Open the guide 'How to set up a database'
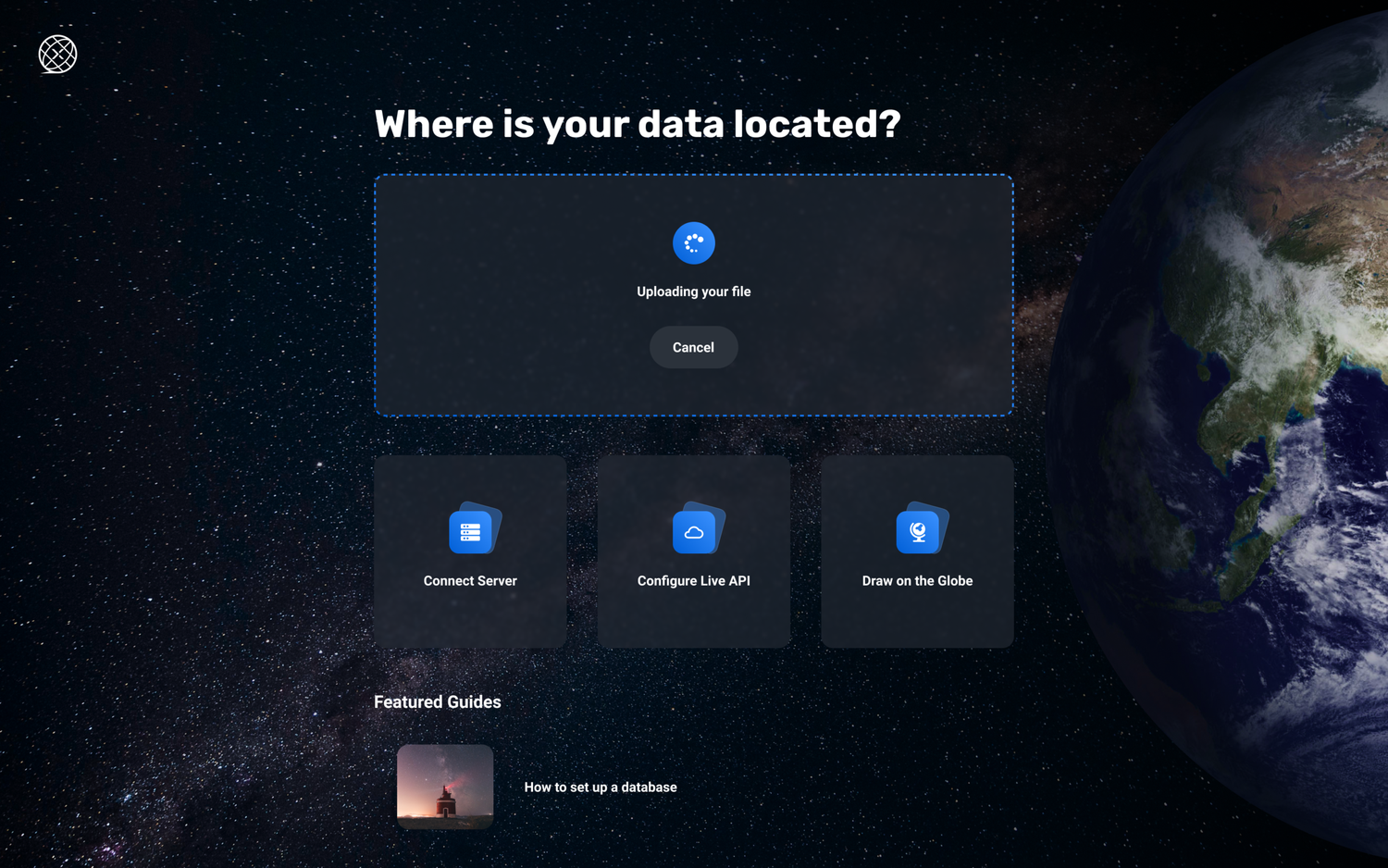This screenshot has width=1388, height=868. tap(600, 787)
